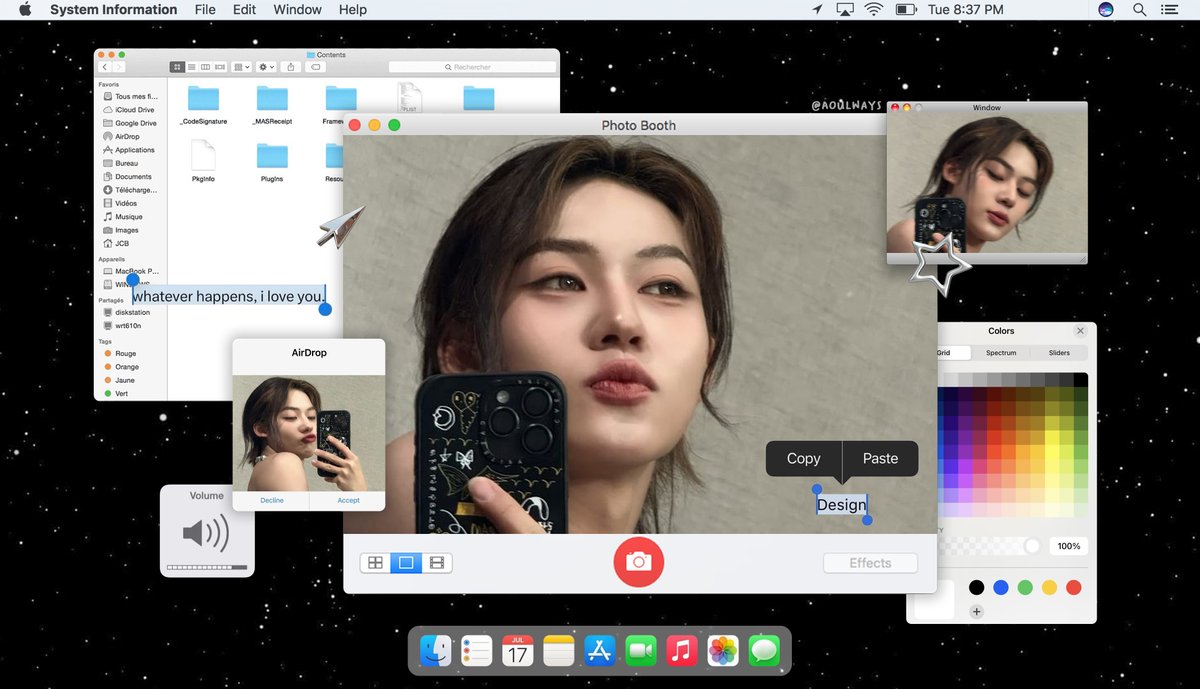This screenshot has width=1200, height=689.
Task: Adjust the opacity slider knob
Action: [x=1032, y=546]
